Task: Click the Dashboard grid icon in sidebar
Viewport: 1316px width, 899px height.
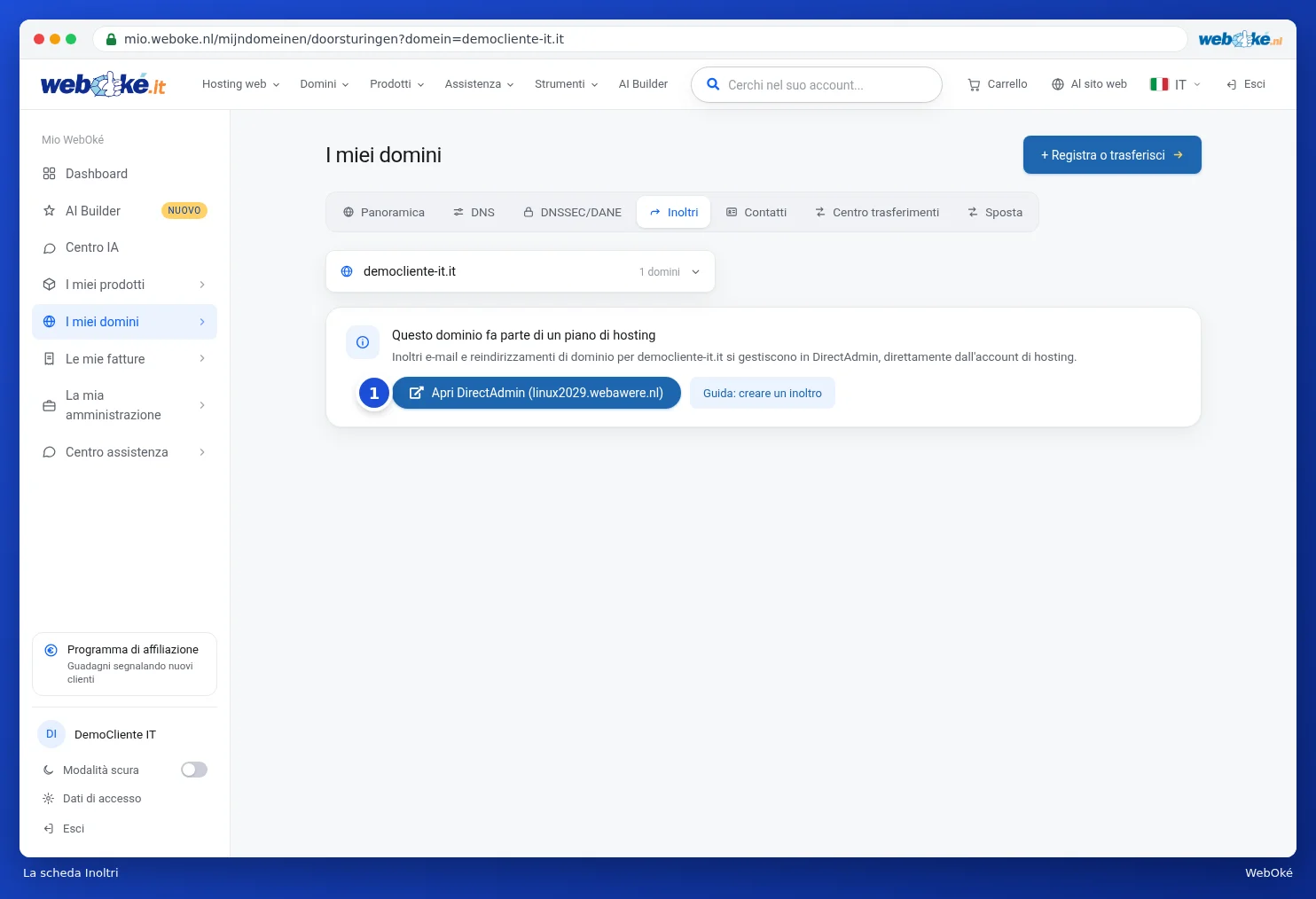Action: [50, 174]
